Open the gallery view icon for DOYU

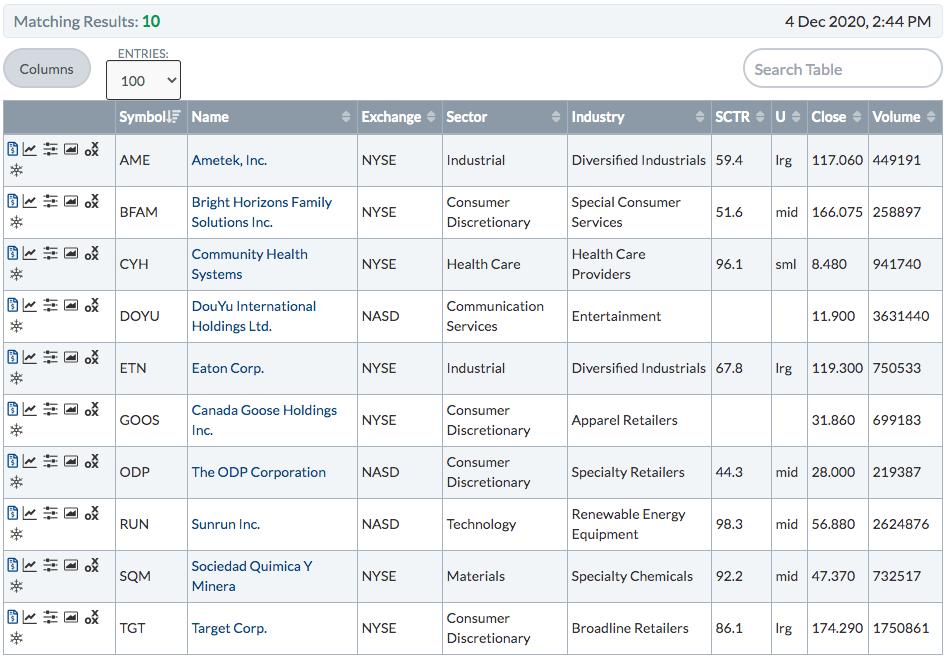[71, 305]
